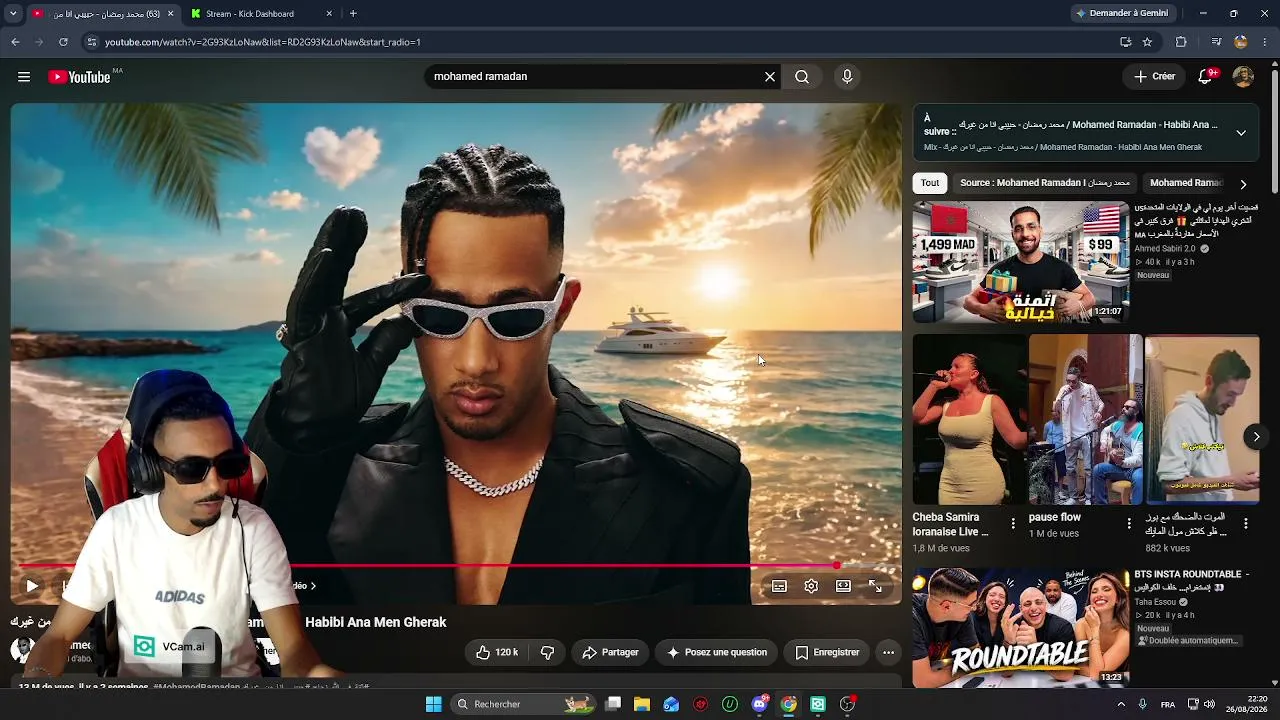
Task: Select the Source : Mohamed Ramadan chip
Action: (x=1045, y=183)
